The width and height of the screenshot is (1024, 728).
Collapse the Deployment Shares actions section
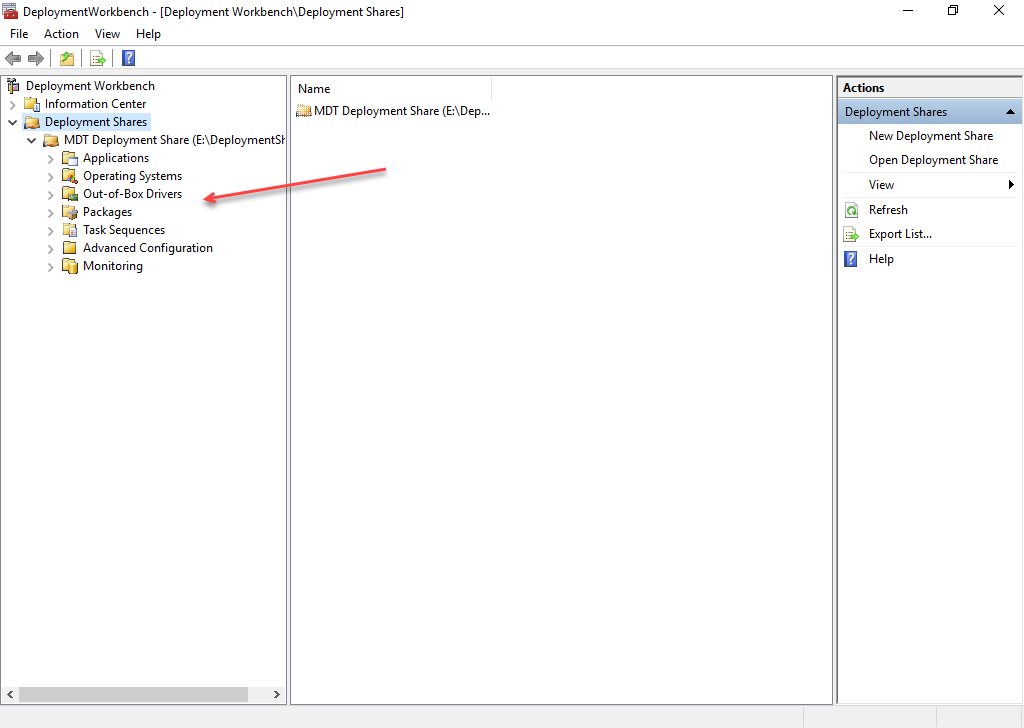1010,112
